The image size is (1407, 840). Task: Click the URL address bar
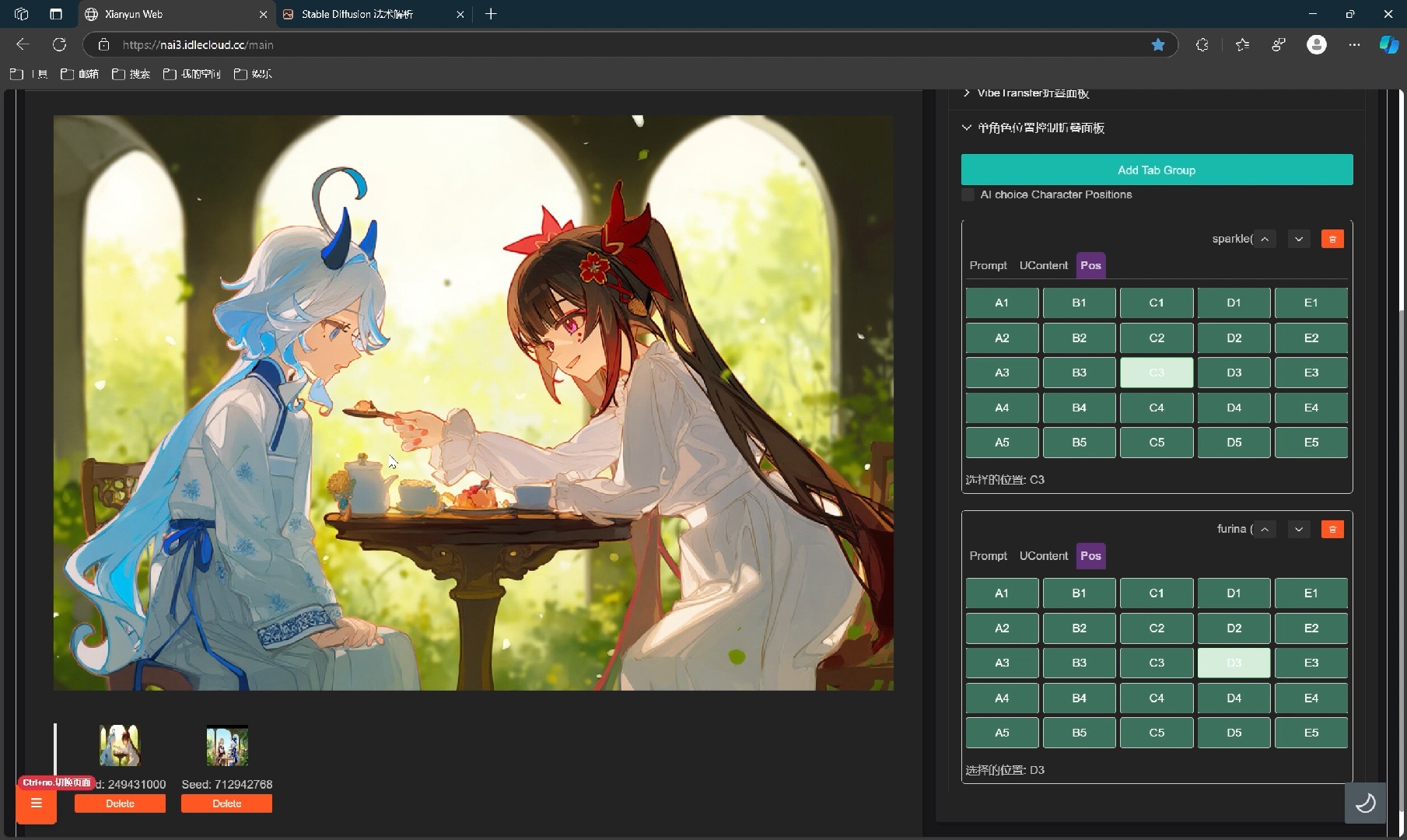(630, 44)
